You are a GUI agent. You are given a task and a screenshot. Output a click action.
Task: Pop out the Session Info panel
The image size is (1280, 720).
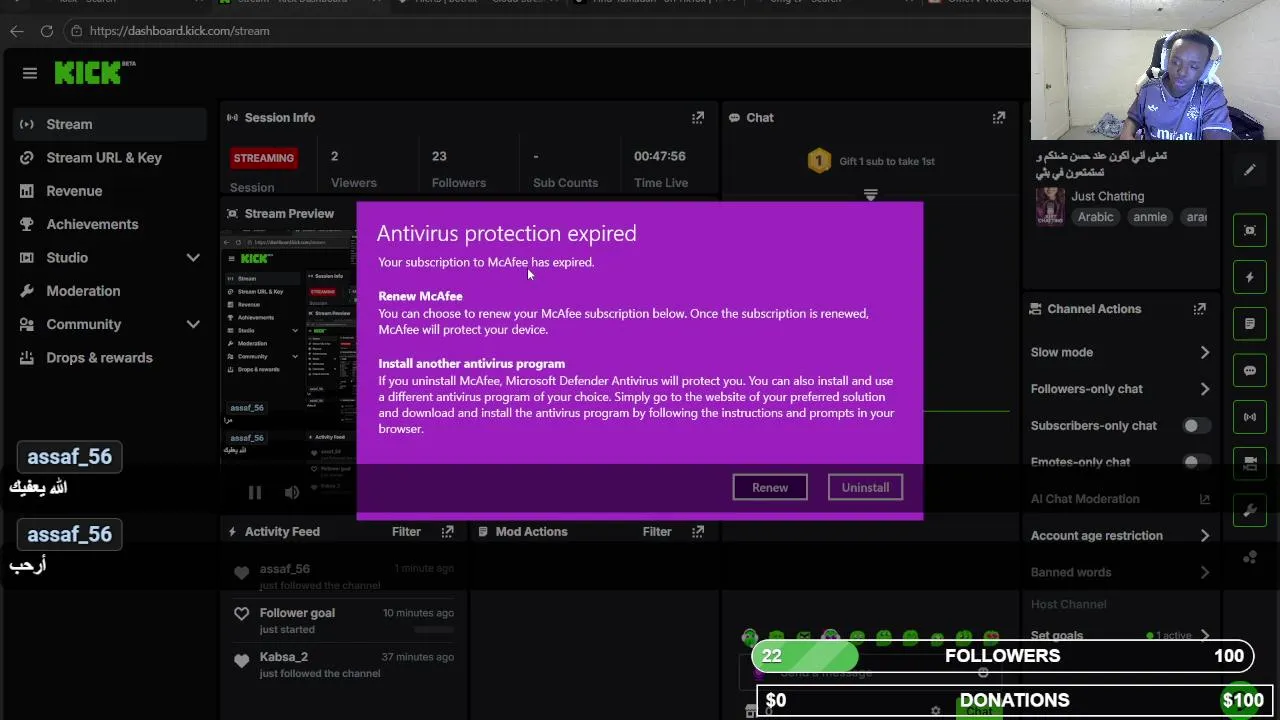[698, 118]
